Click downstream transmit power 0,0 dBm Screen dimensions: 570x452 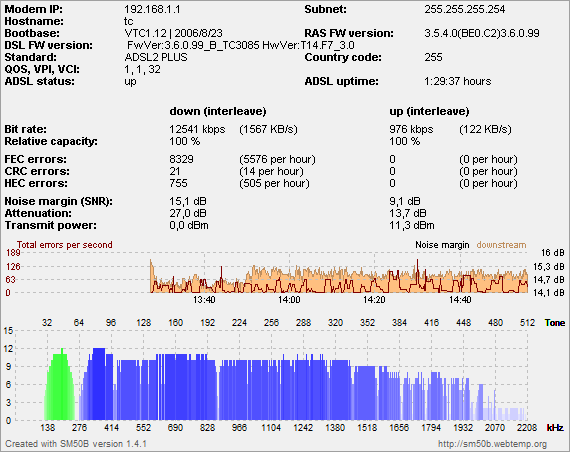[x=189, y=225]
